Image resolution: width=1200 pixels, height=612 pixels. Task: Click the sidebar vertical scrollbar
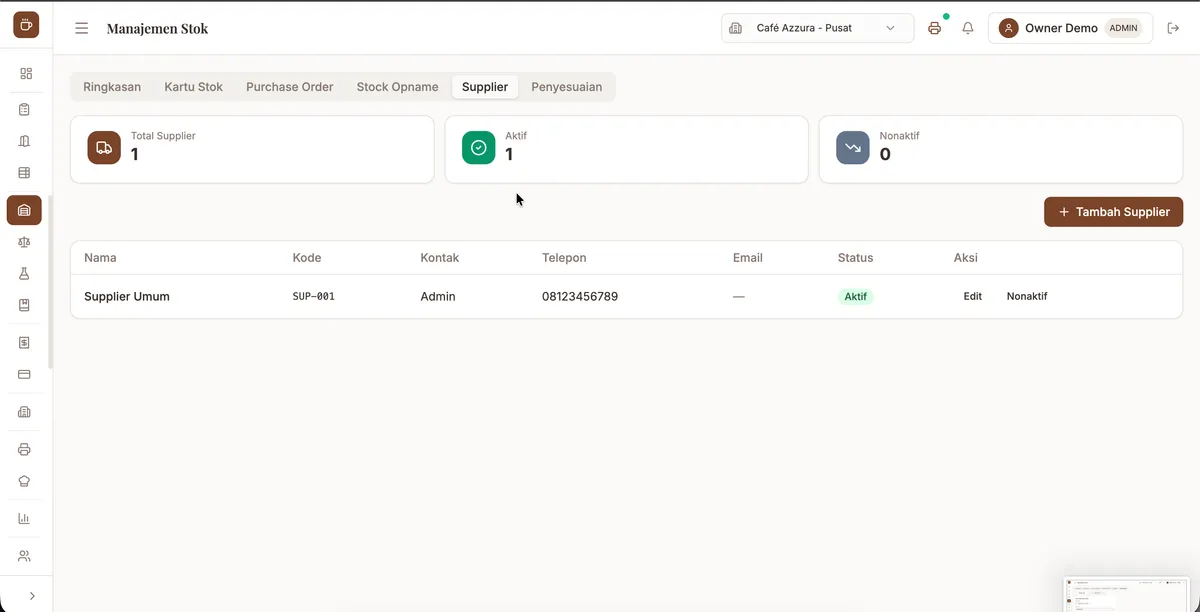tap(50, 280)
